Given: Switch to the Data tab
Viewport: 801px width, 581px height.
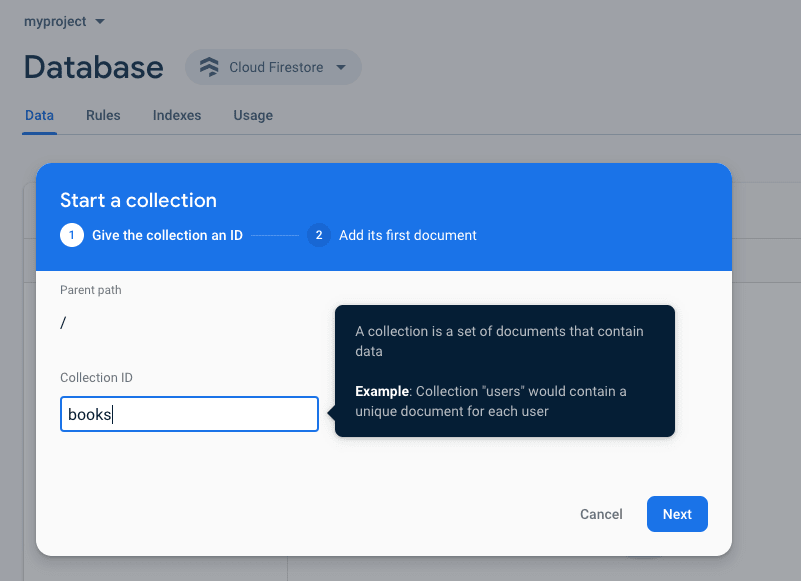Looking at the screenshot, I should pos(39,115).
